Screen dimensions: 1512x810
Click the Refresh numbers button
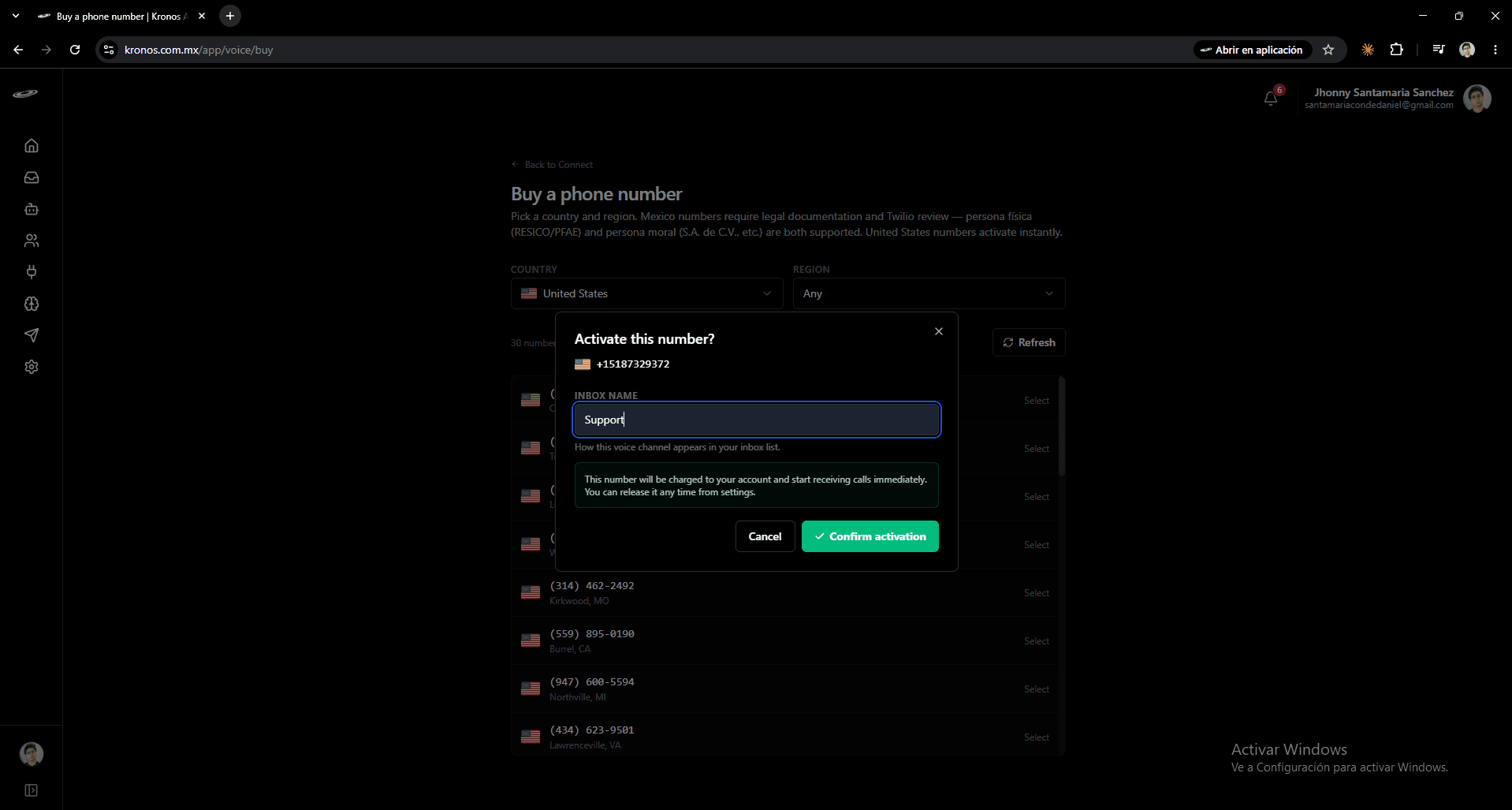coord(1029,342)
